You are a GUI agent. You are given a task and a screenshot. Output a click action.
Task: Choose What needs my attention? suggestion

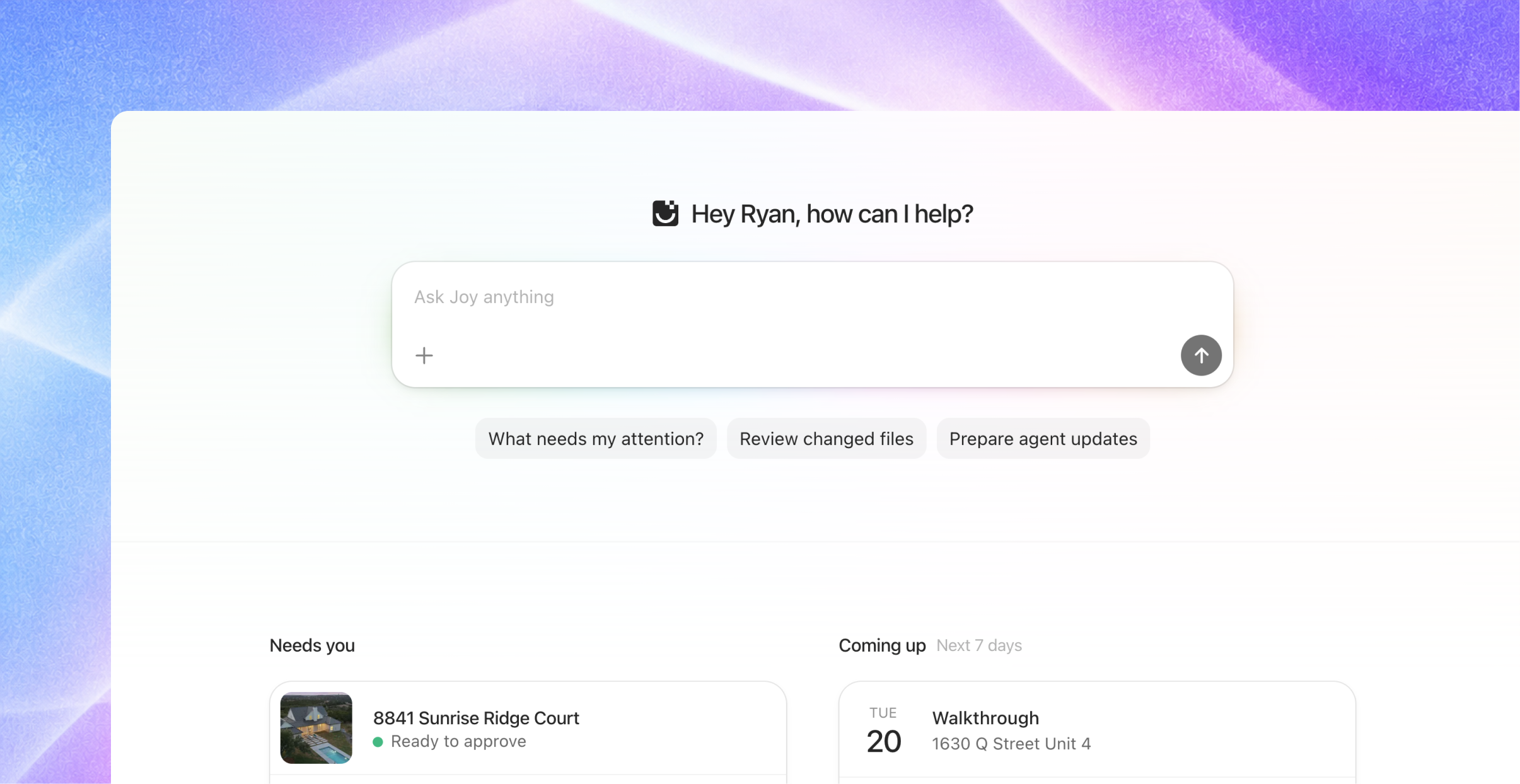point(596,439)
